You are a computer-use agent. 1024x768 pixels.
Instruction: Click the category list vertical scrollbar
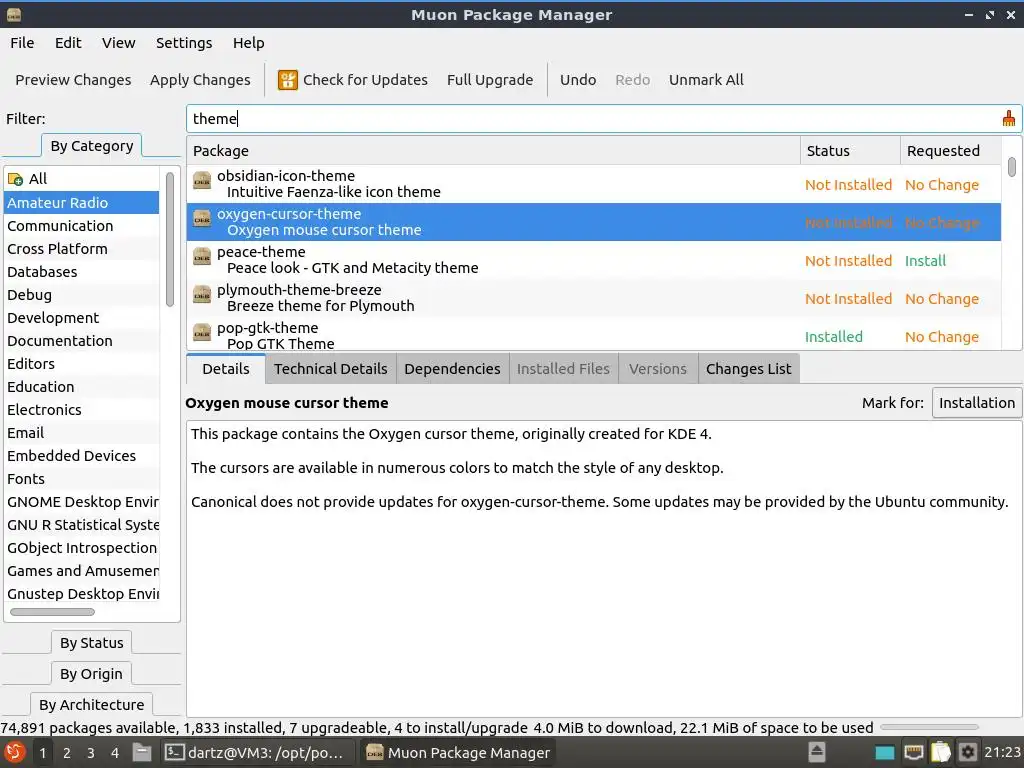coord(170,238)
